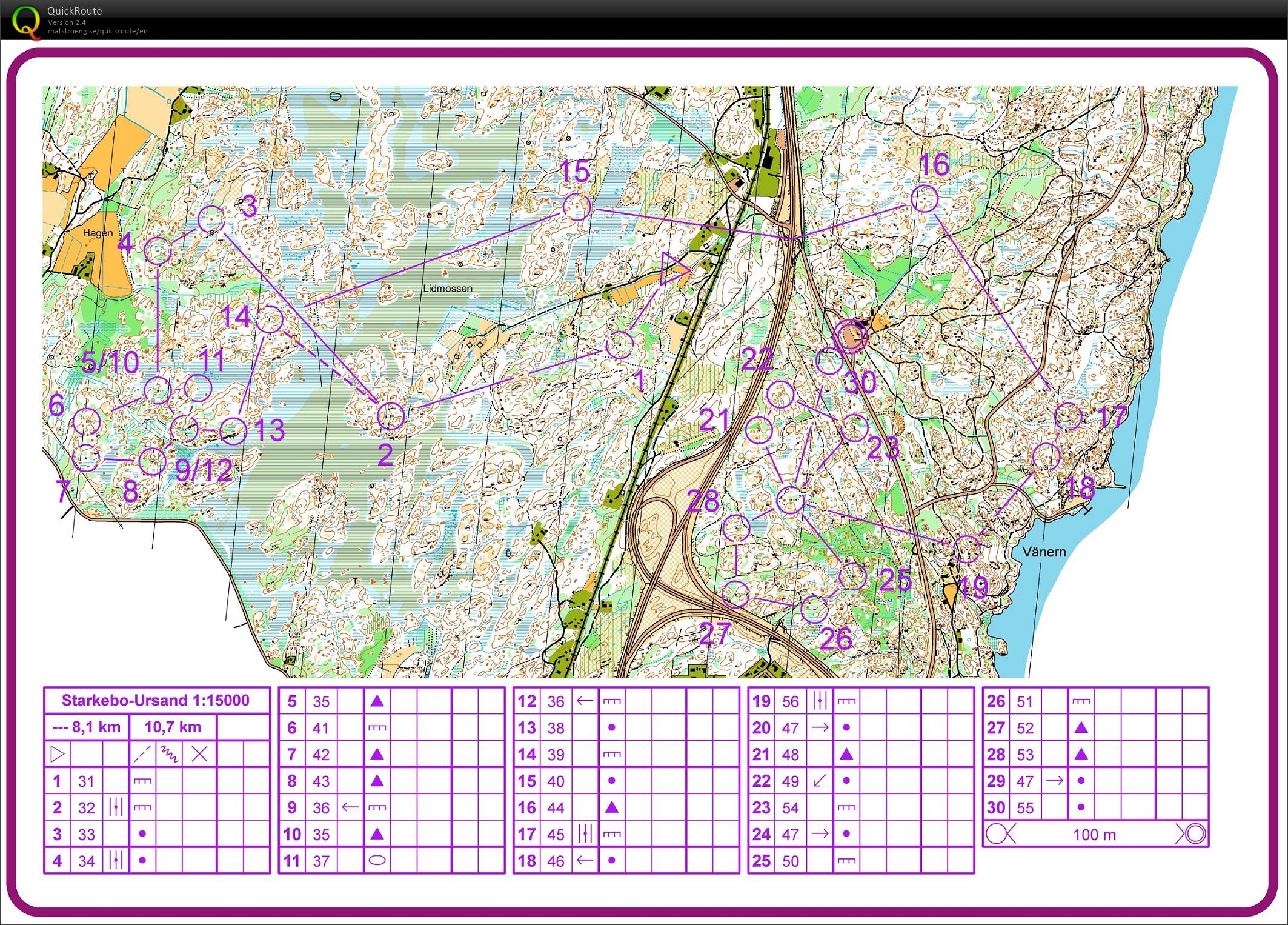Click code '55' in control 30 row
Image resolution: width=1288 pixels, height=925 pixels.
point(1024,807)
